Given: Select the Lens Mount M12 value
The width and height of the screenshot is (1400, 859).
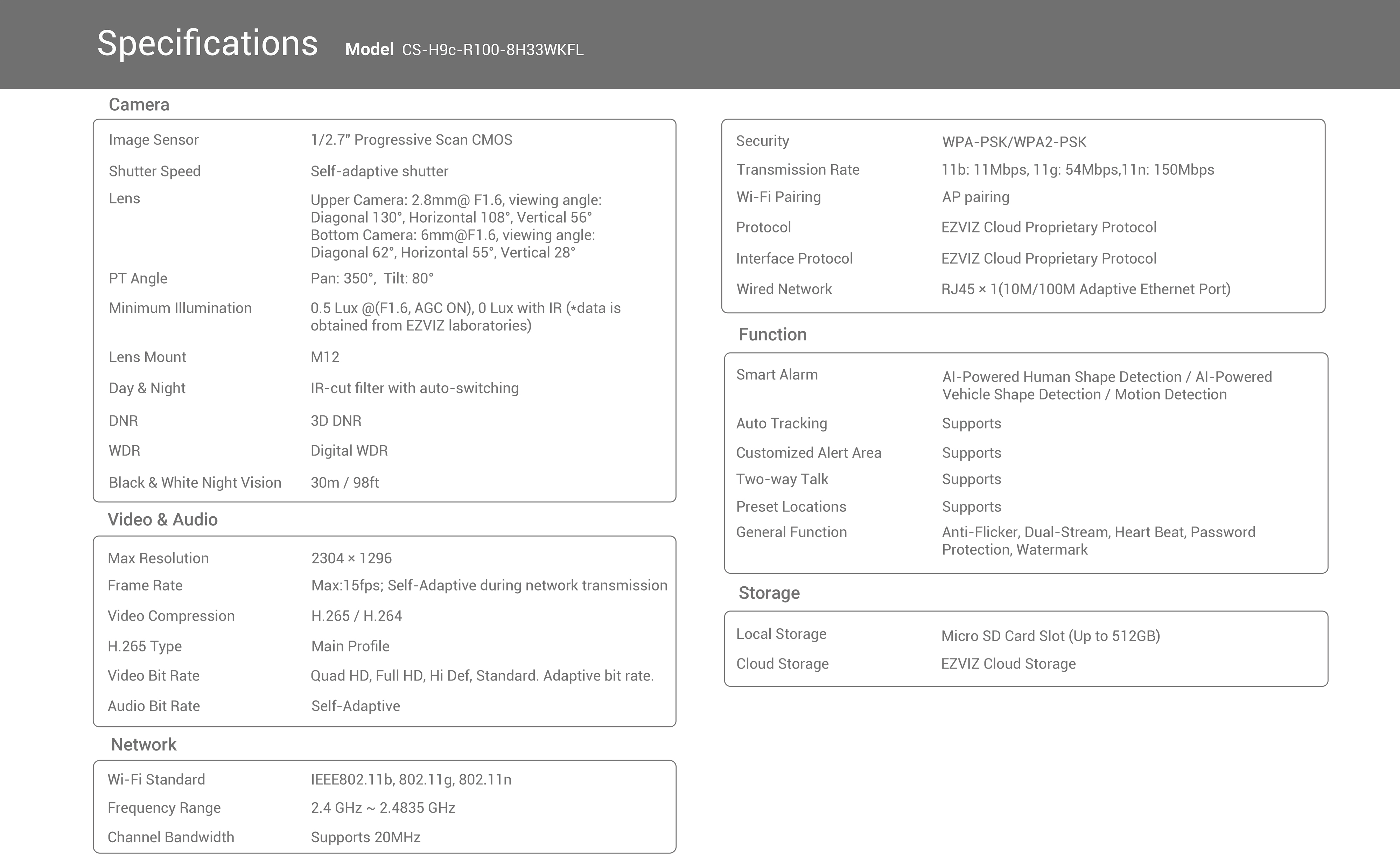Looking at the screenshot, I should coord(324,357).
